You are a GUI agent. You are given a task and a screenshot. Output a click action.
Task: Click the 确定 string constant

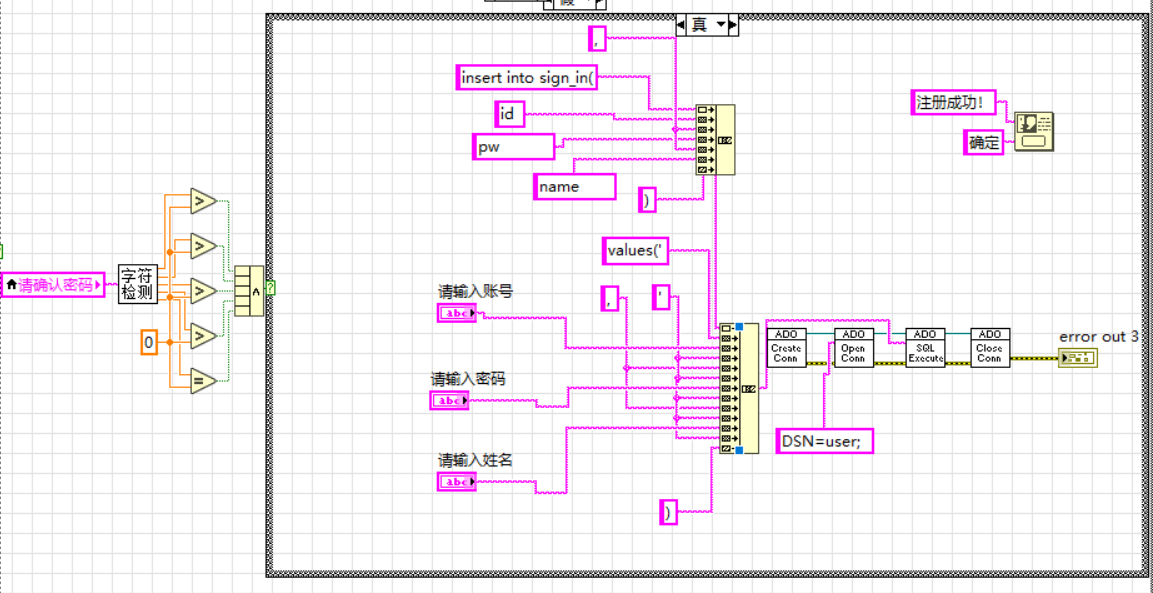(x=984, y=143)
